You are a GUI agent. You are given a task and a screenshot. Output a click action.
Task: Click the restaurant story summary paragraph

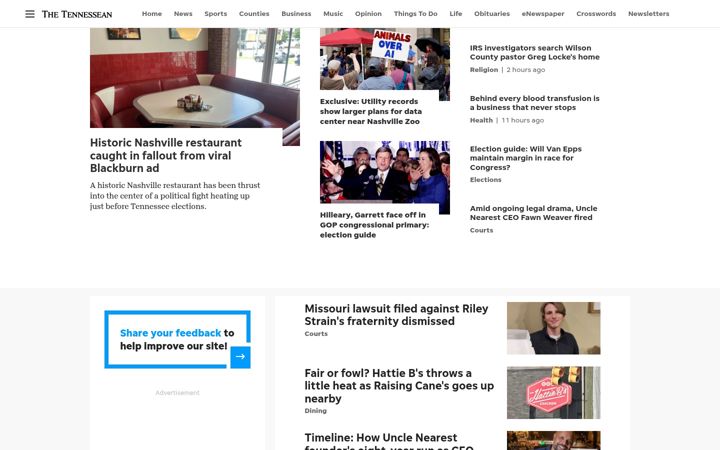175,196
